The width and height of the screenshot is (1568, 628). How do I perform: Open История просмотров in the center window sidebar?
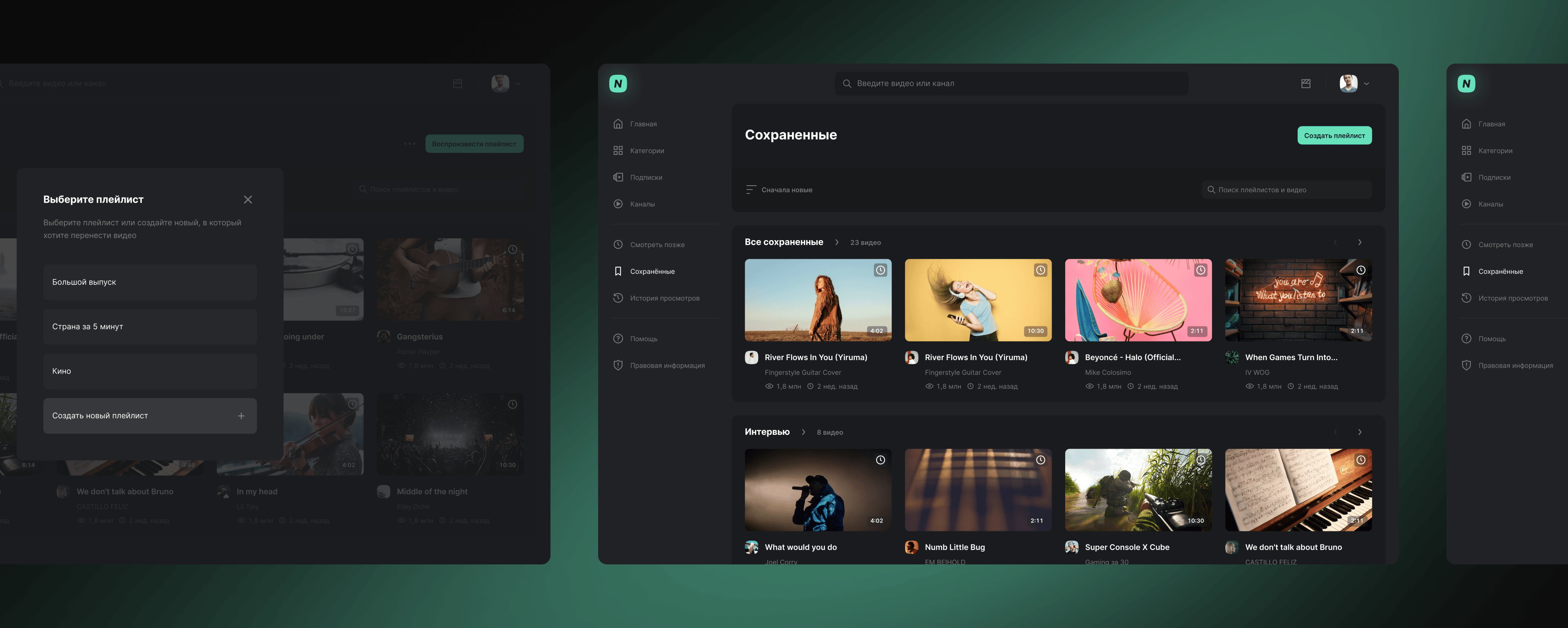[x=656, y=298]
